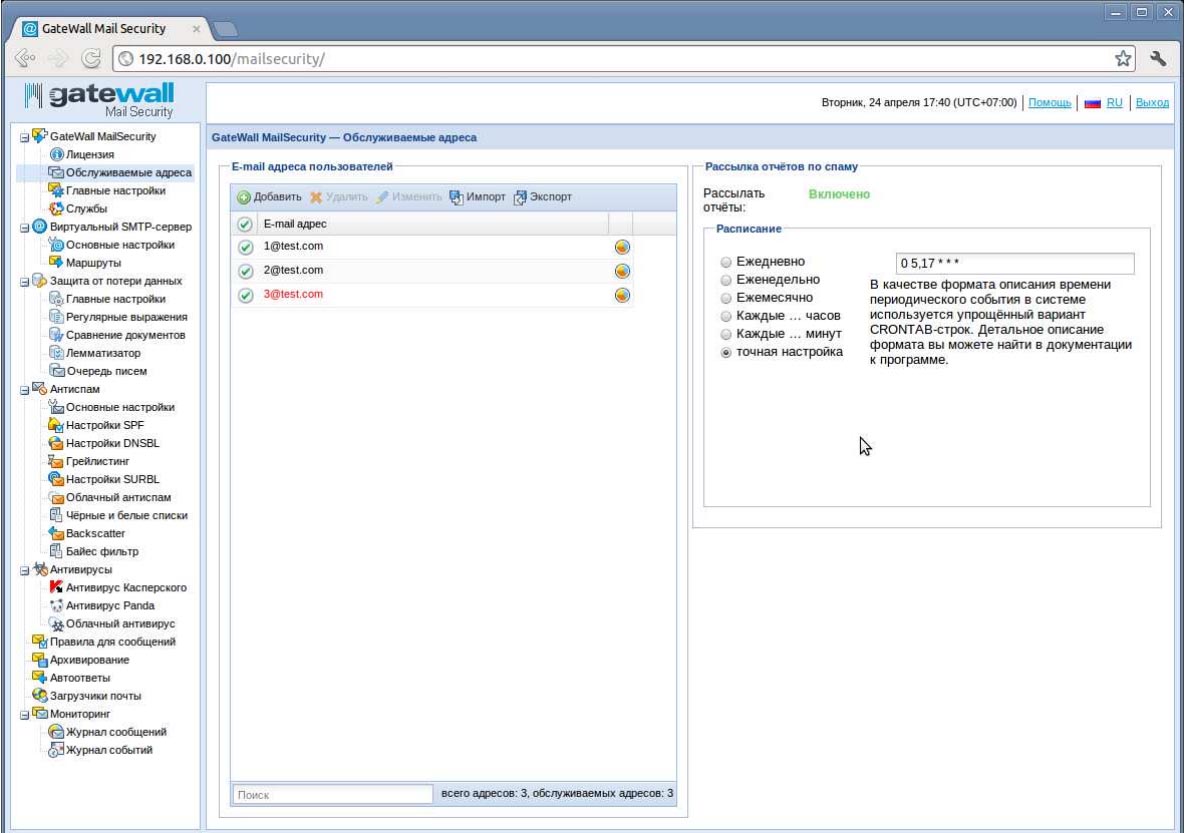1185x833 pixels.
Task: Click the Import (Импорт) toolbar icon
Action: [456, 197]
